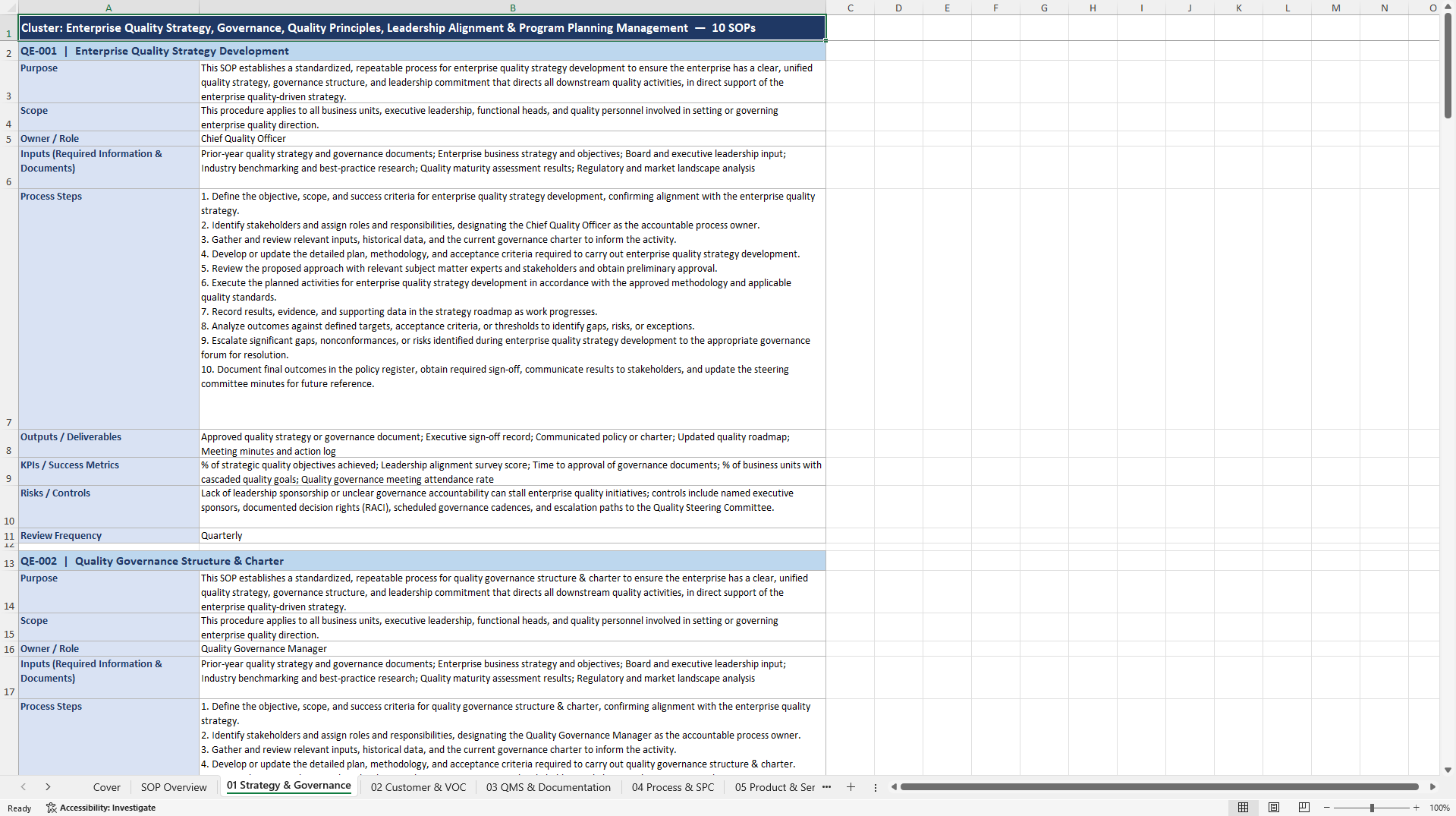Select the Review Frequency label cell
This screenshot has width=1456, height=816.
click(108, 536)
